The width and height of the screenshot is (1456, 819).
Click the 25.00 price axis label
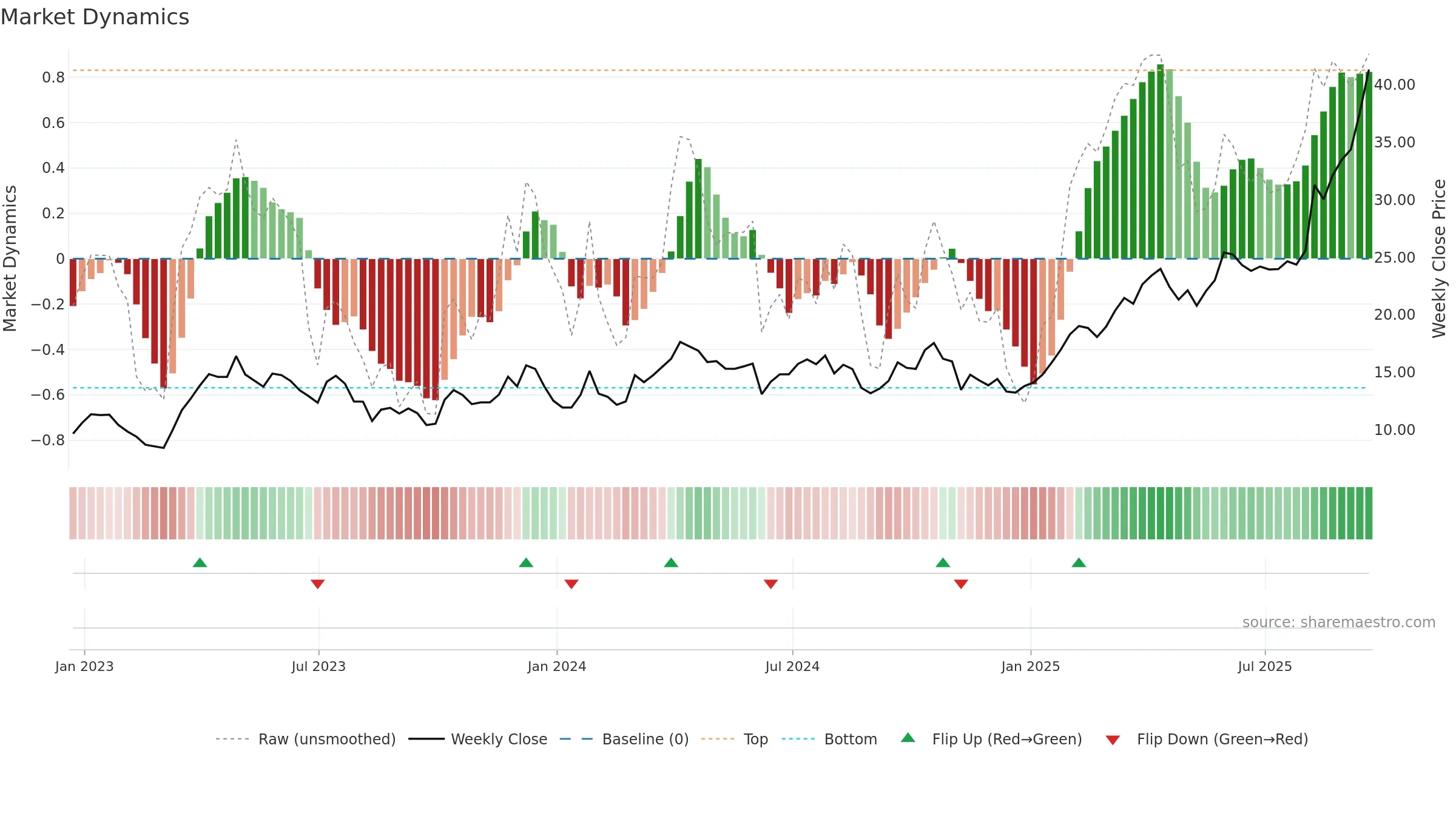[1395, 258]
